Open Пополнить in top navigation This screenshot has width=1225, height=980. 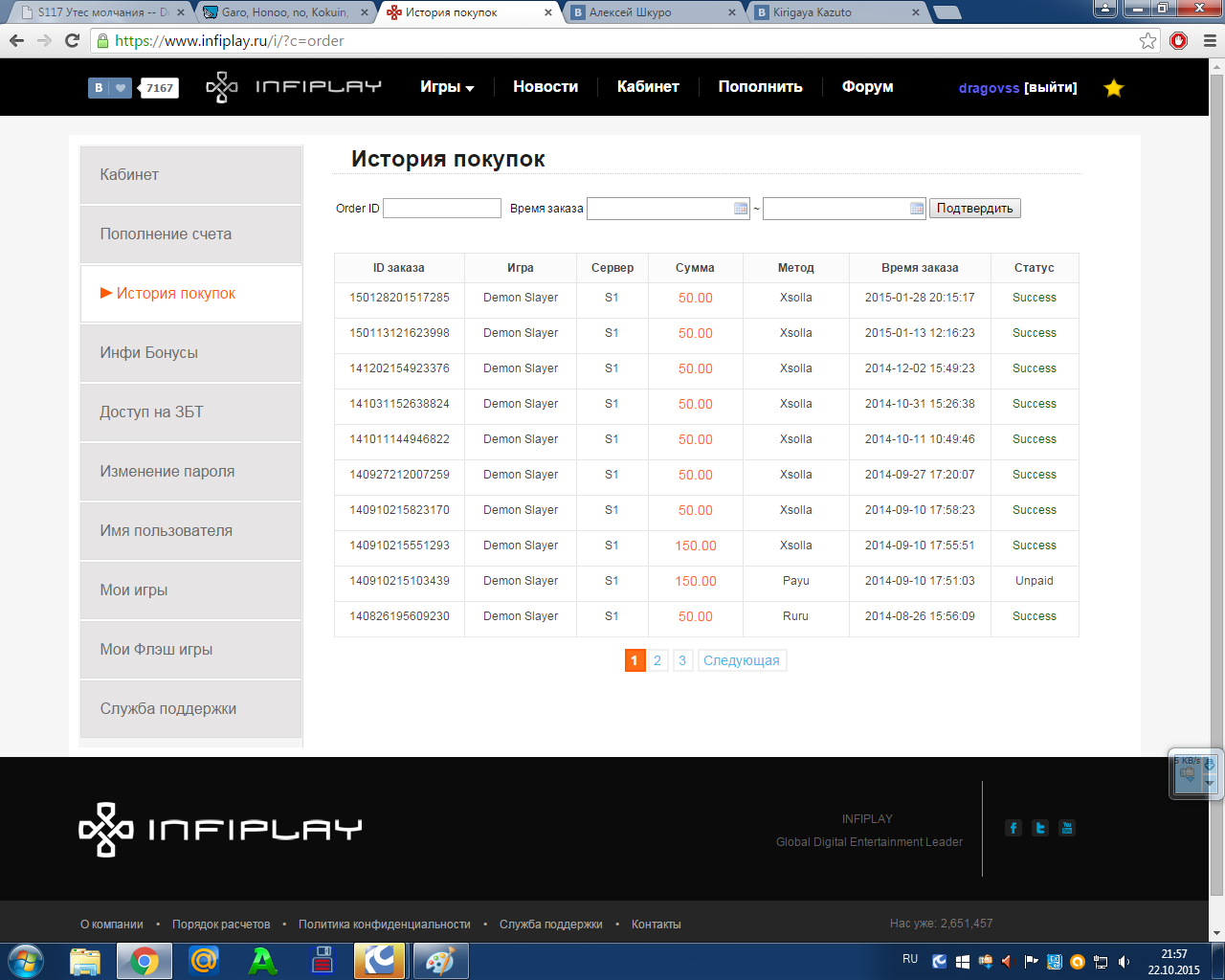click(x=761, y=87)
